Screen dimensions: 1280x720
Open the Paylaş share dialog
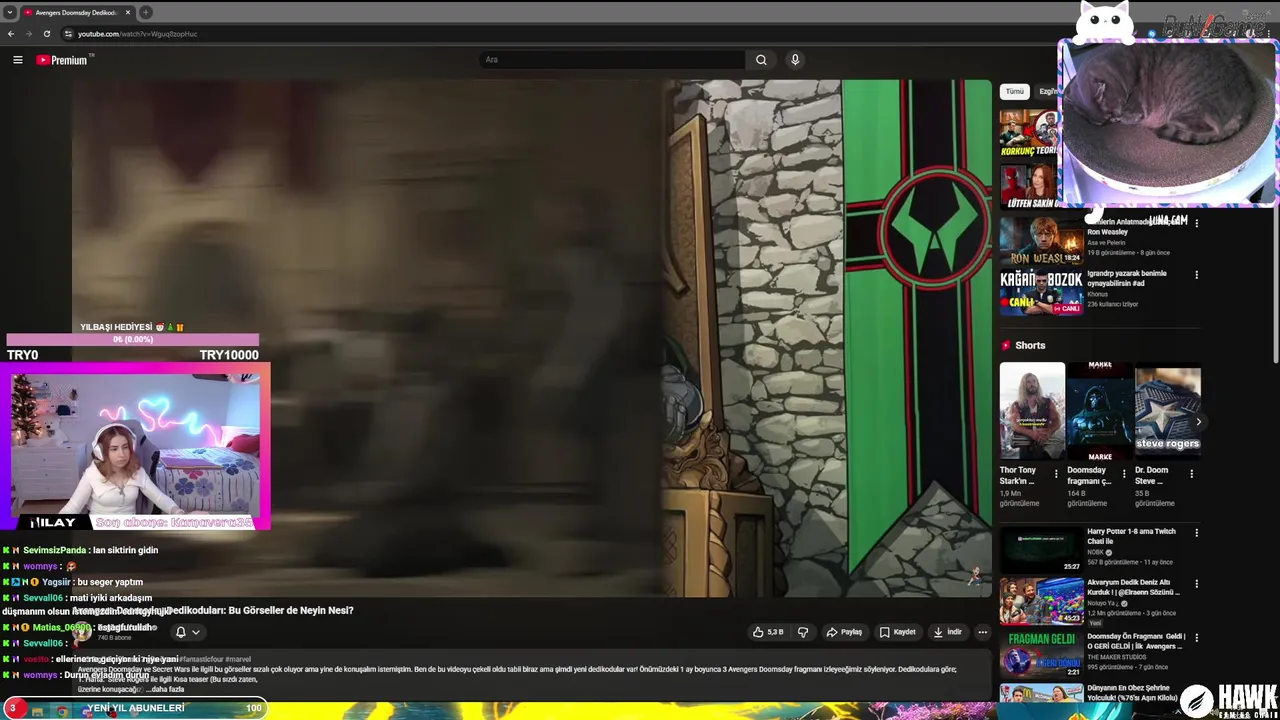(x=844, y=632)
